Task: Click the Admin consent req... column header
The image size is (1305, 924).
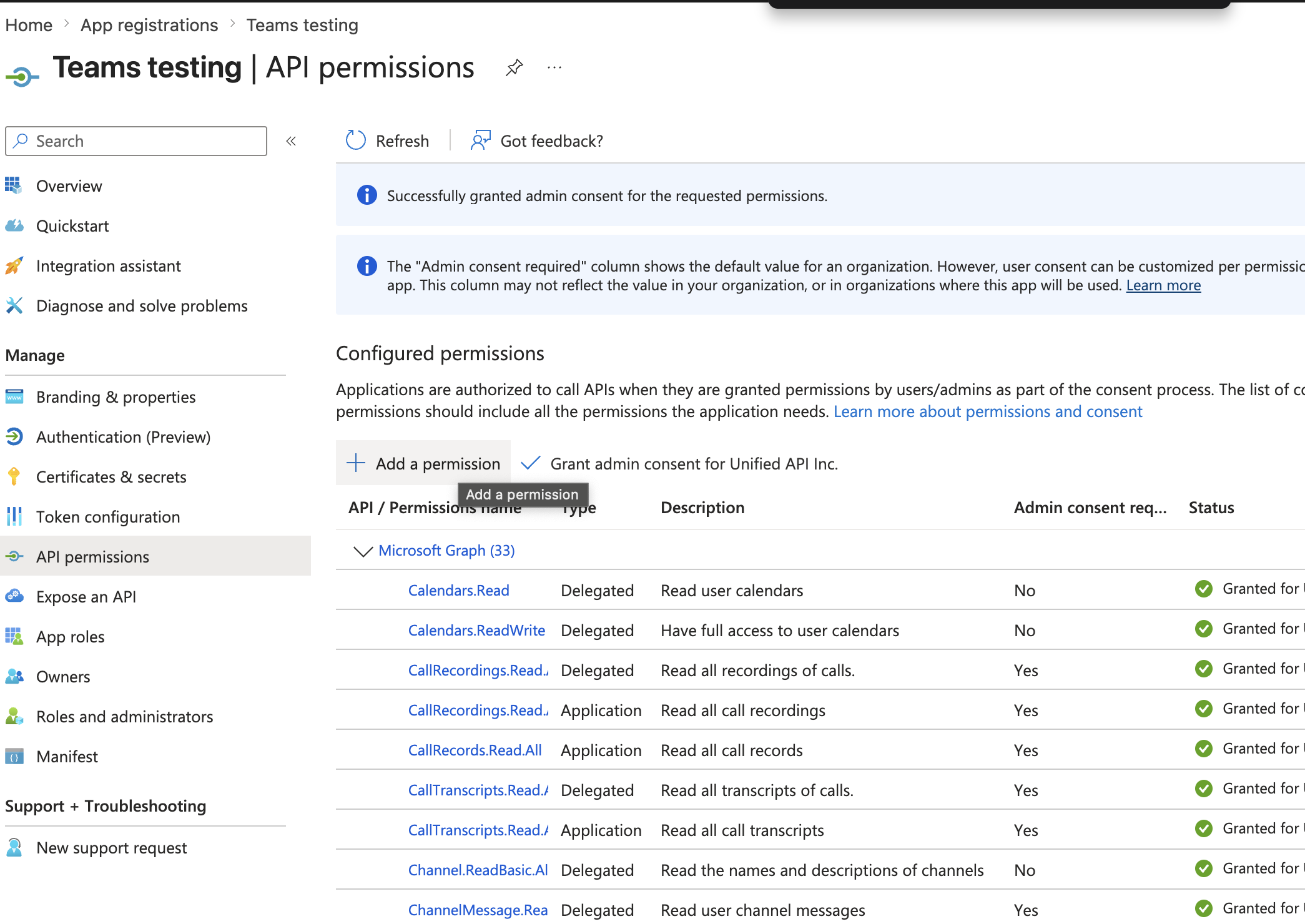Action: [1090, 508]
